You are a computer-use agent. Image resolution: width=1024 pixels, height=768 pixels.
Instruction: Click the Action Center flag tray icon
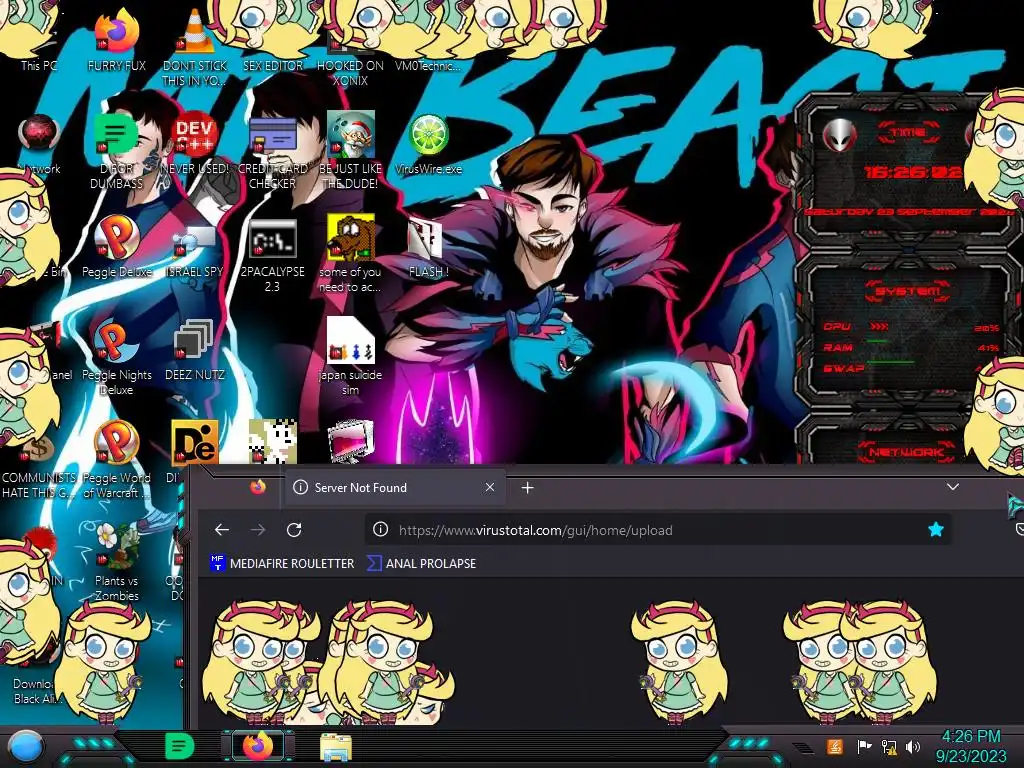point(864,746)
